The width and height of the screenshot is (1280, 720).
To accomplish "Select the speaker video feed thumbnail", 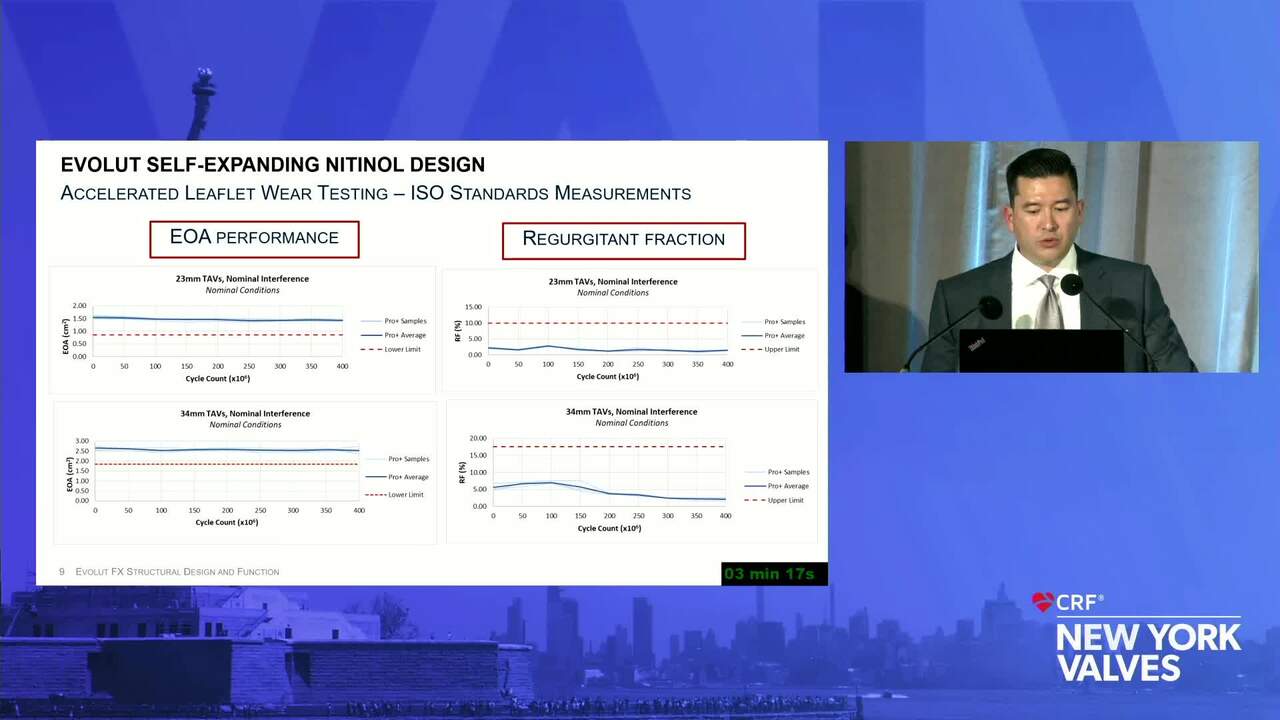I will 1051,257.
